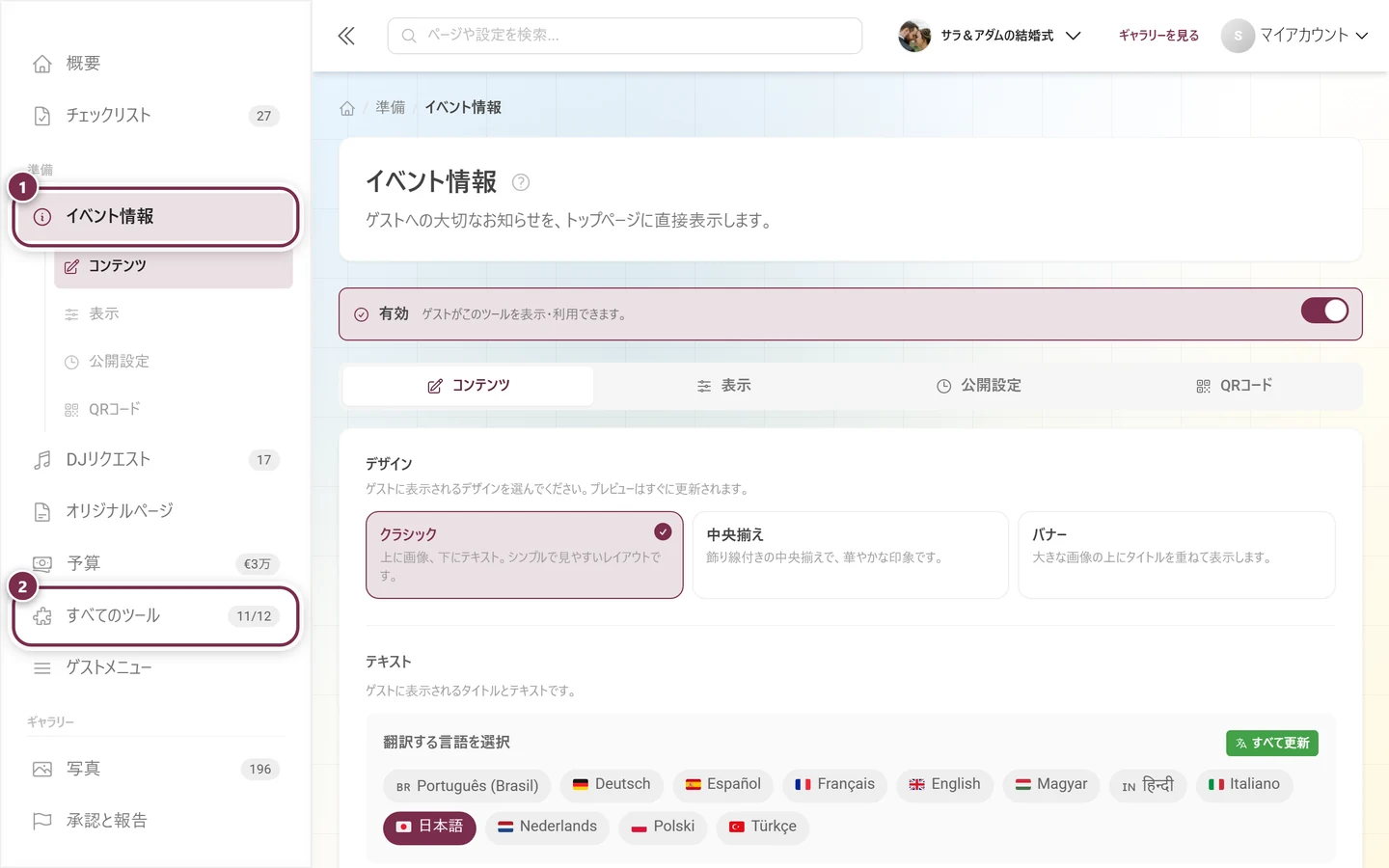
Task: Select the Italiano language chip
Action: pyautogui.click(x=1244, y=785)
